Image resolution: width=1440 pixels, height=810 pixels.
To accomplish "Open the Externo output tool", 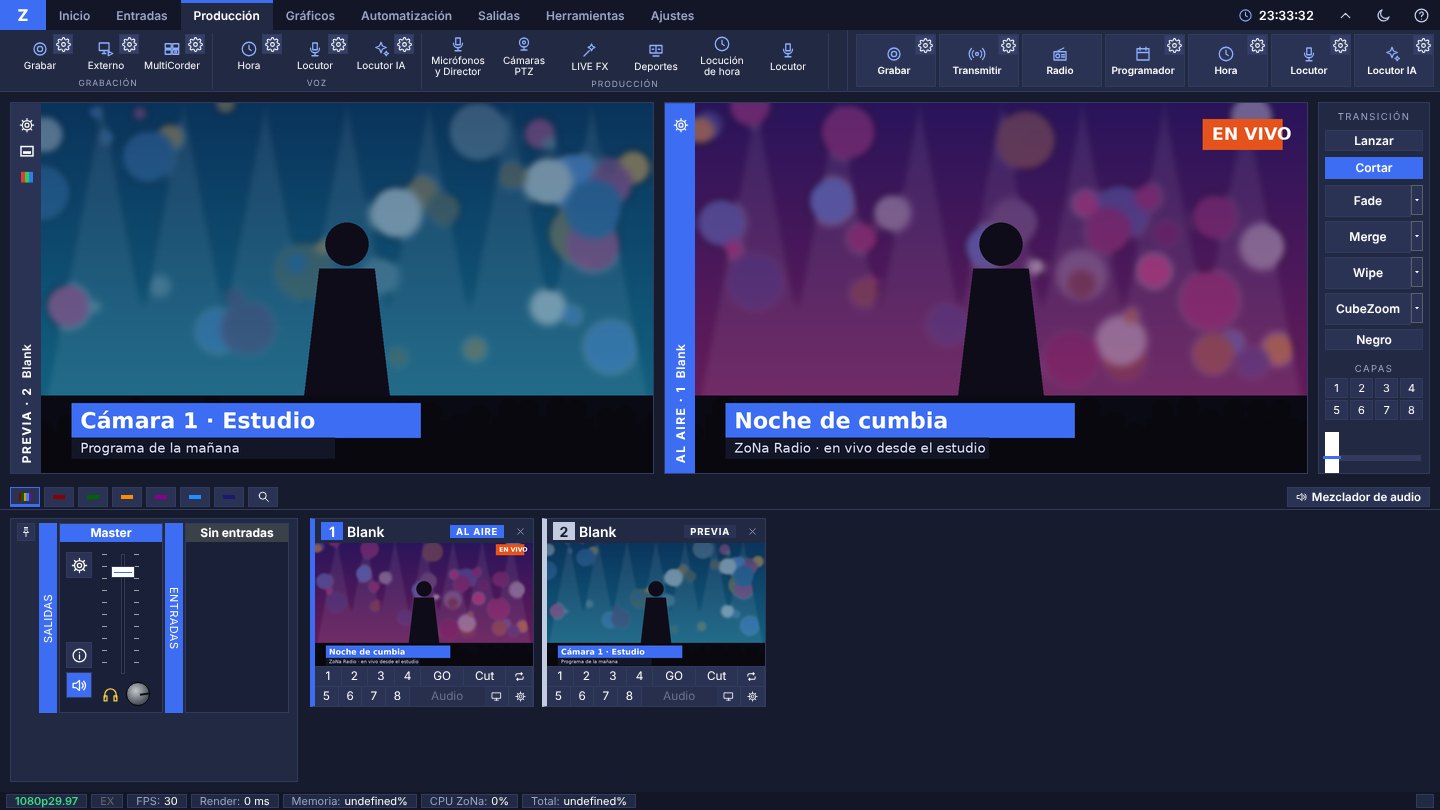I will (105, 55).
